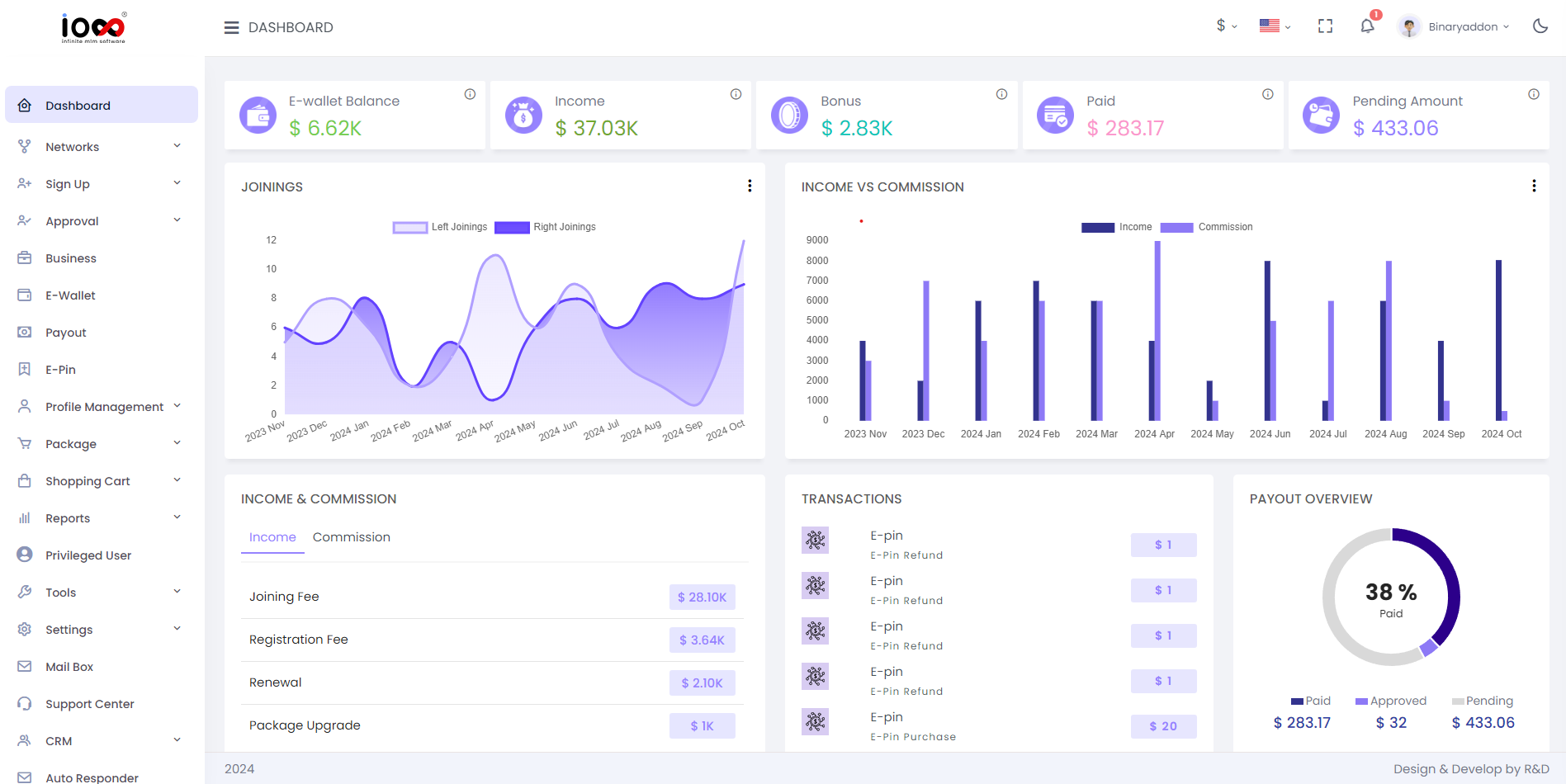This screenshot has height=784, width=1566.
Task: Expand the CRM sidebar menu
Action: click(102, 740)
